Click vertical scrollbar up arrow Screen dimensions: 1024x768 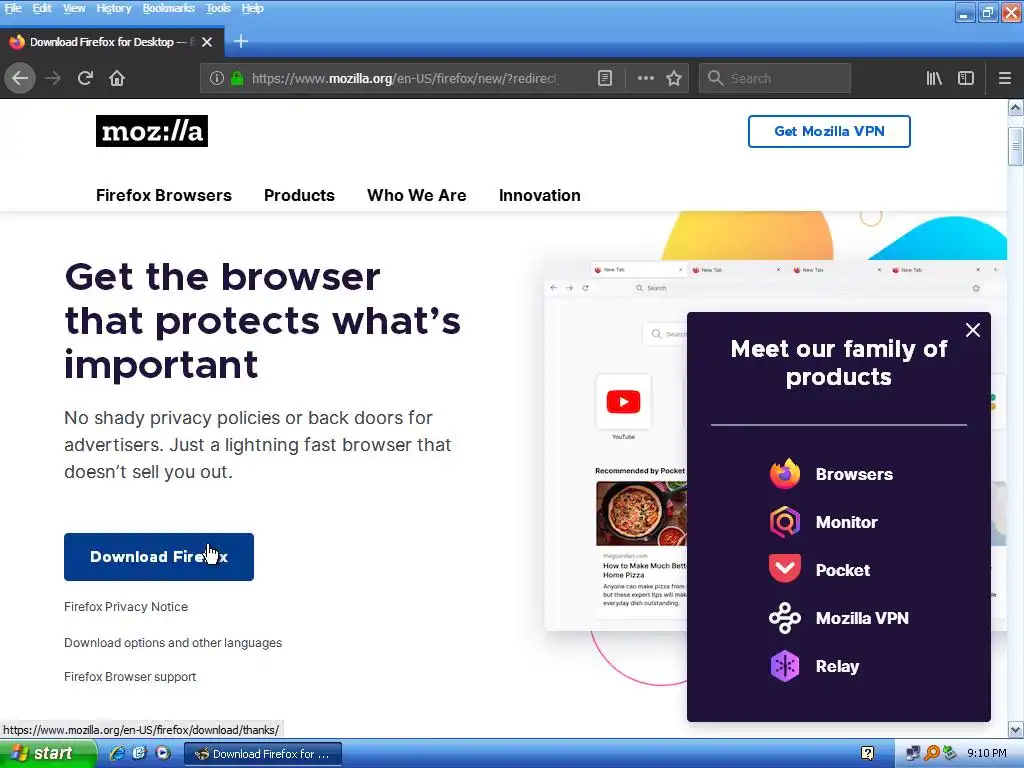coord(1016,108)
